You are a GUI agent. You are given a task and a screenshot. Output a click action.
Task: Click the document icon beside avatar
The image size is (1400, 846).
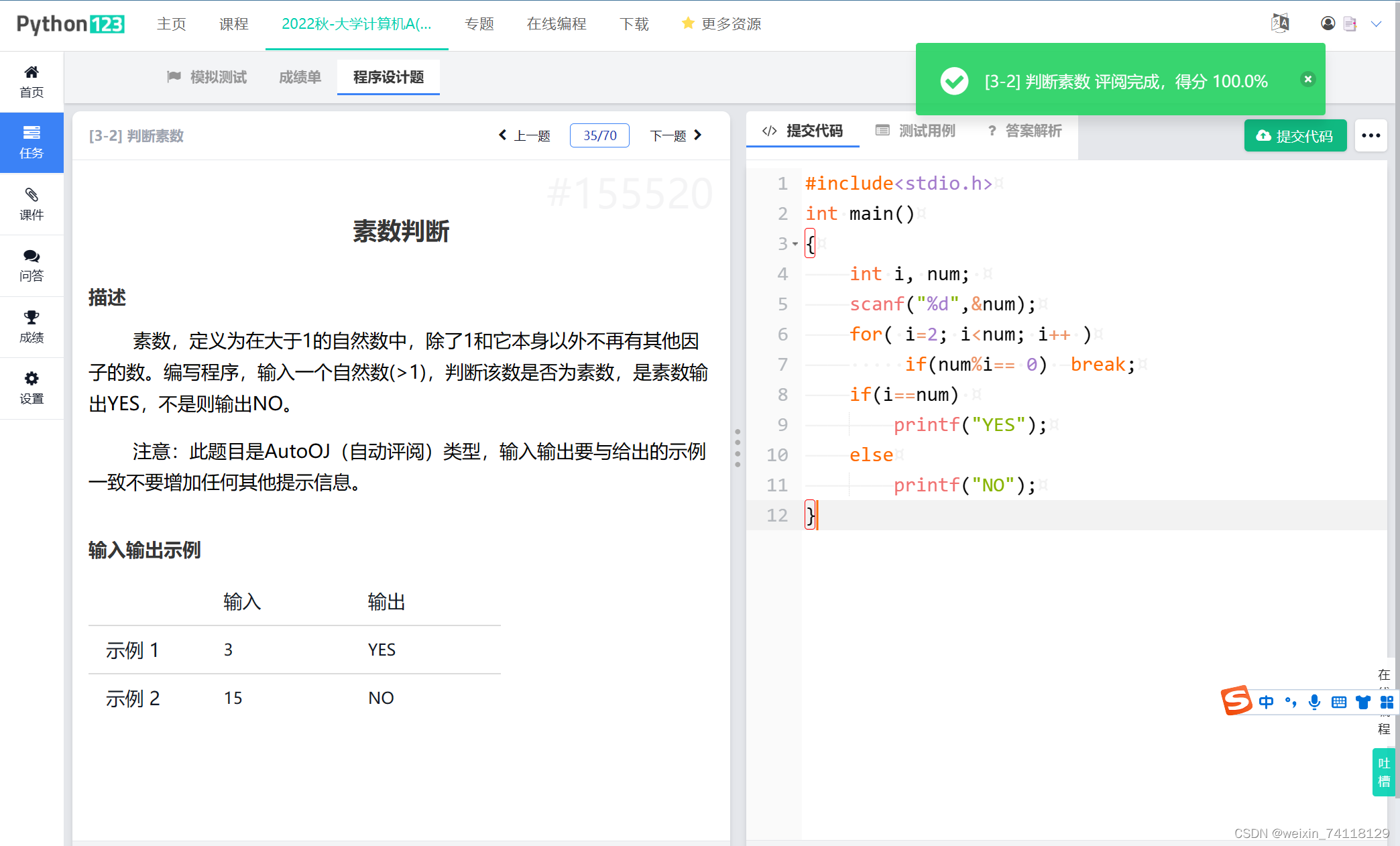pyautogui.click(x=1350, y=24)
